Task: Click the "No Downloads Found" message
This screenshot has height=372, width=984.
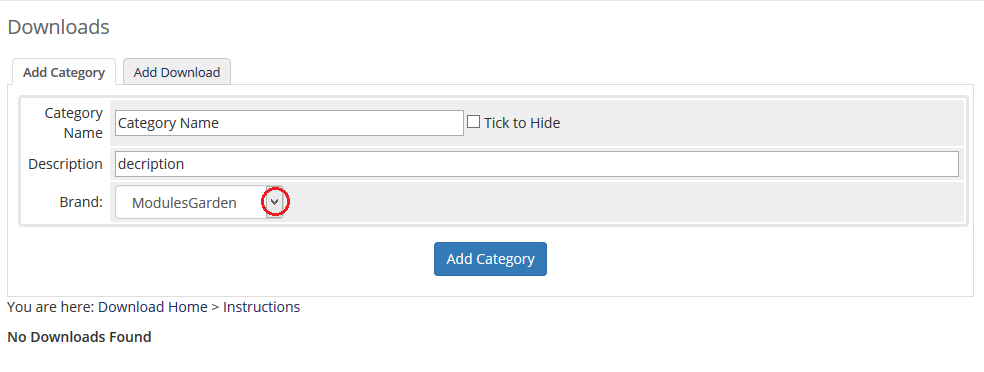Action: [x=79, y=337]
